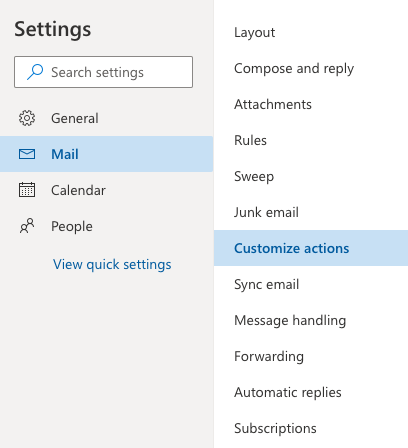The height and width of the screenshot is (448, 408).
Task: Go to Attachments settings
Action: coord(273,104)
